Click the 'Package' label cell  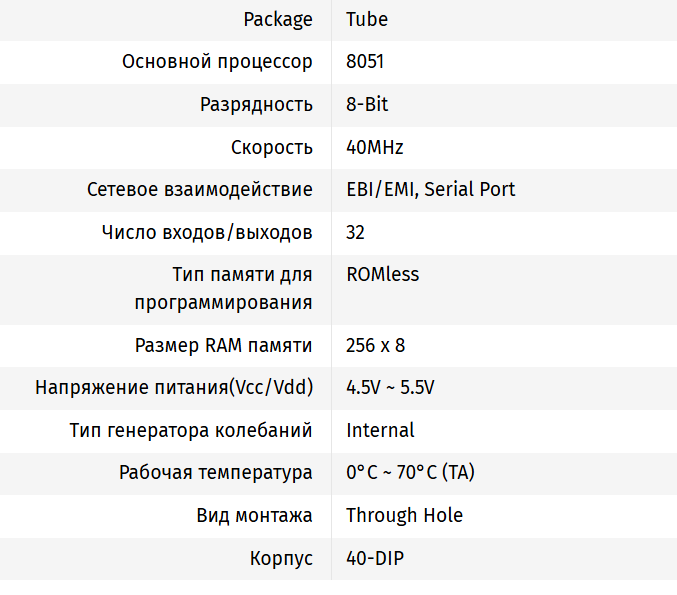[278, 19]
